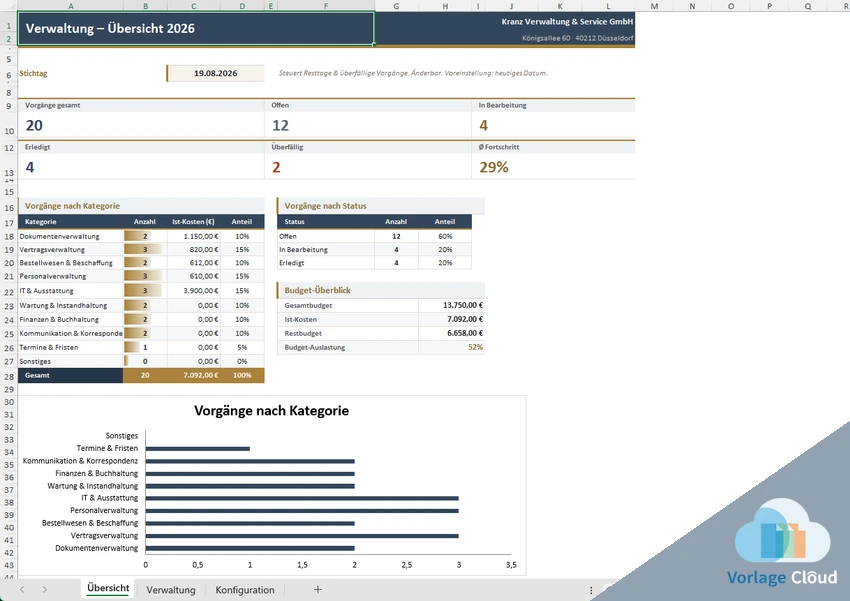850x601 pixels.
Task: Select column G header
Action: [x=396, y=6]
